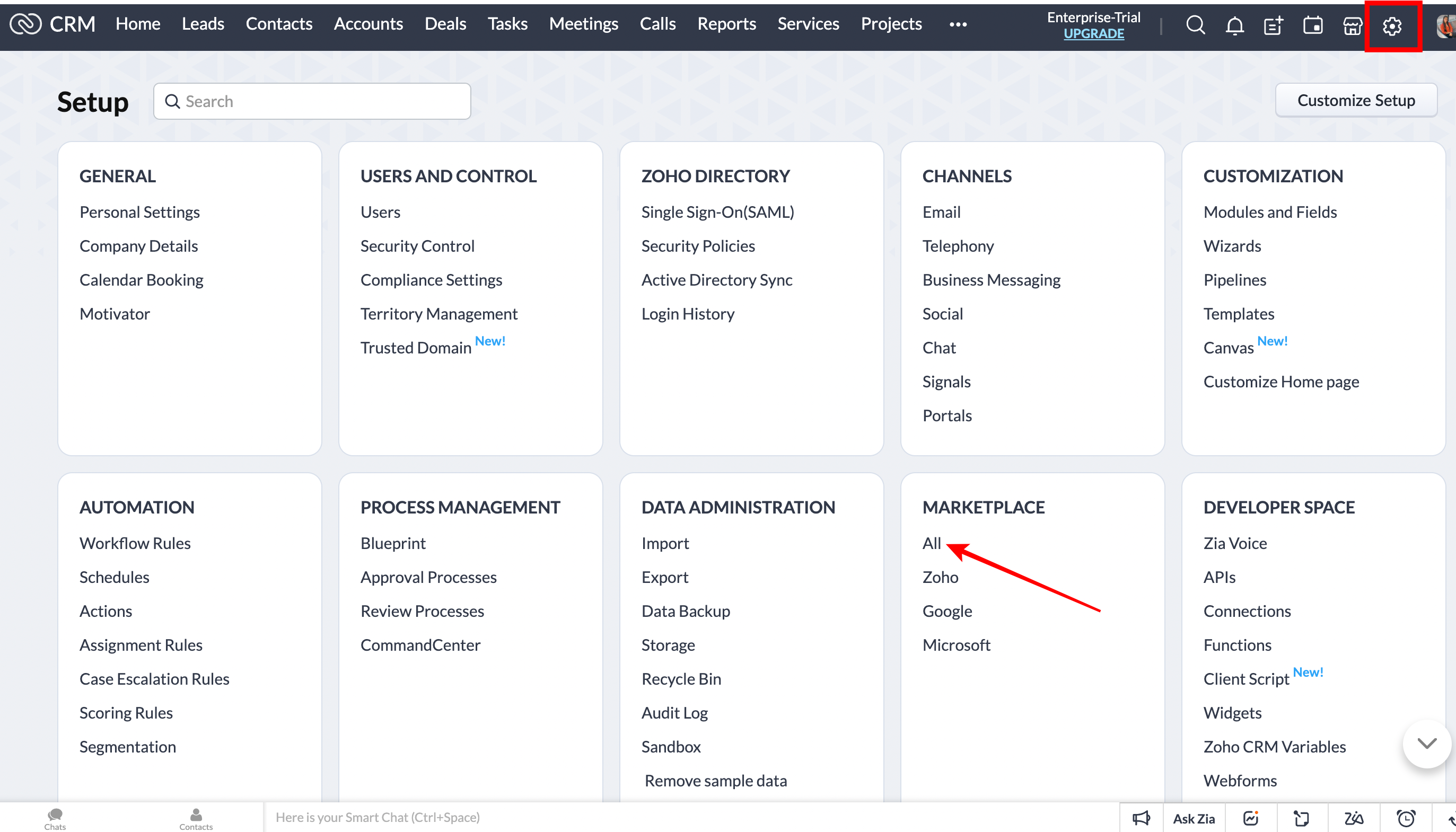Open Zia Voice in Developer Space
The height and width of the screenshot is (832, 1456).
1235,543
